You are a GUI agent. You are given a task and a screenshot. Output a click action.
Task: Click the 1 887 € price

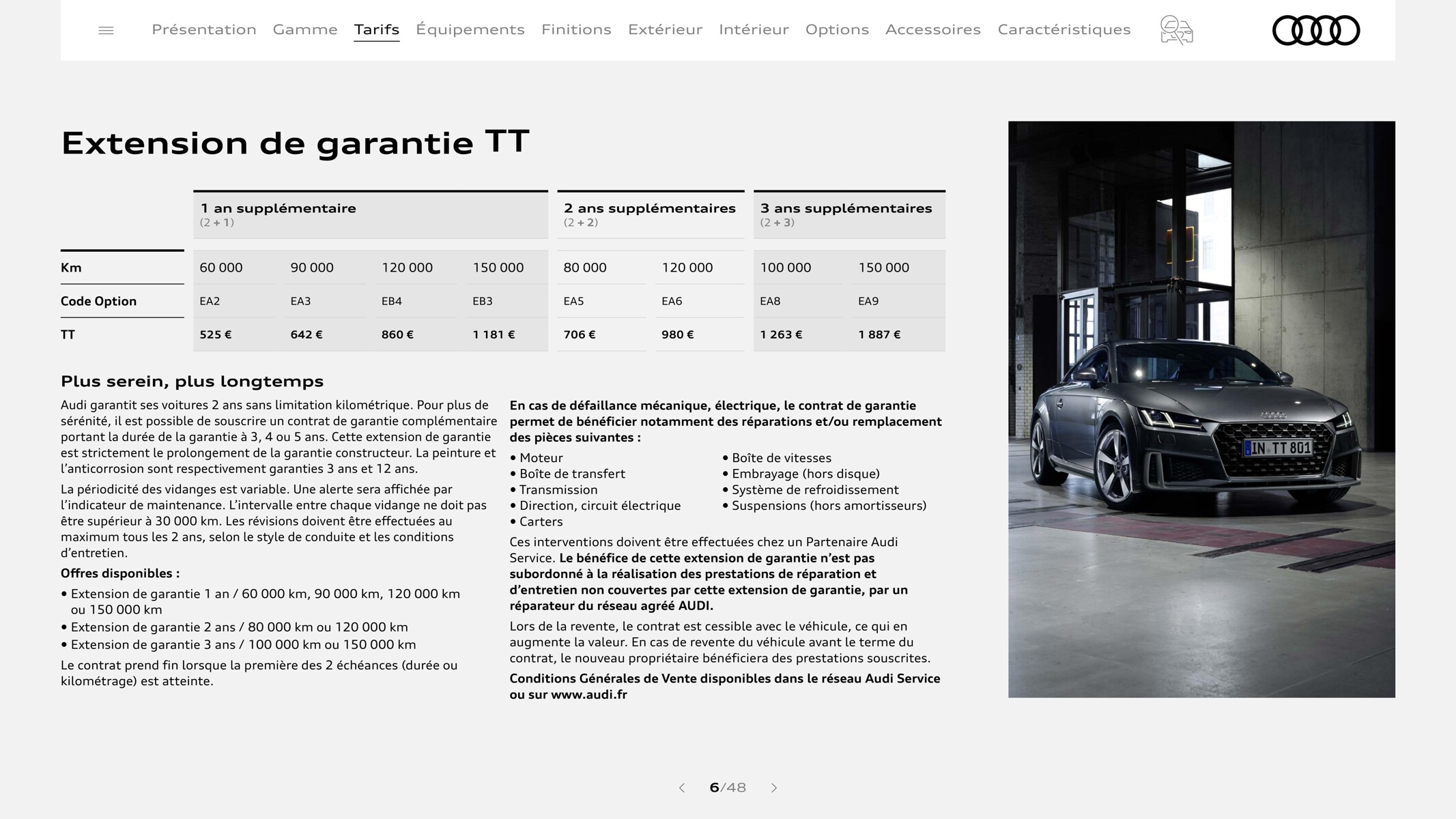[x=879, y=334]
